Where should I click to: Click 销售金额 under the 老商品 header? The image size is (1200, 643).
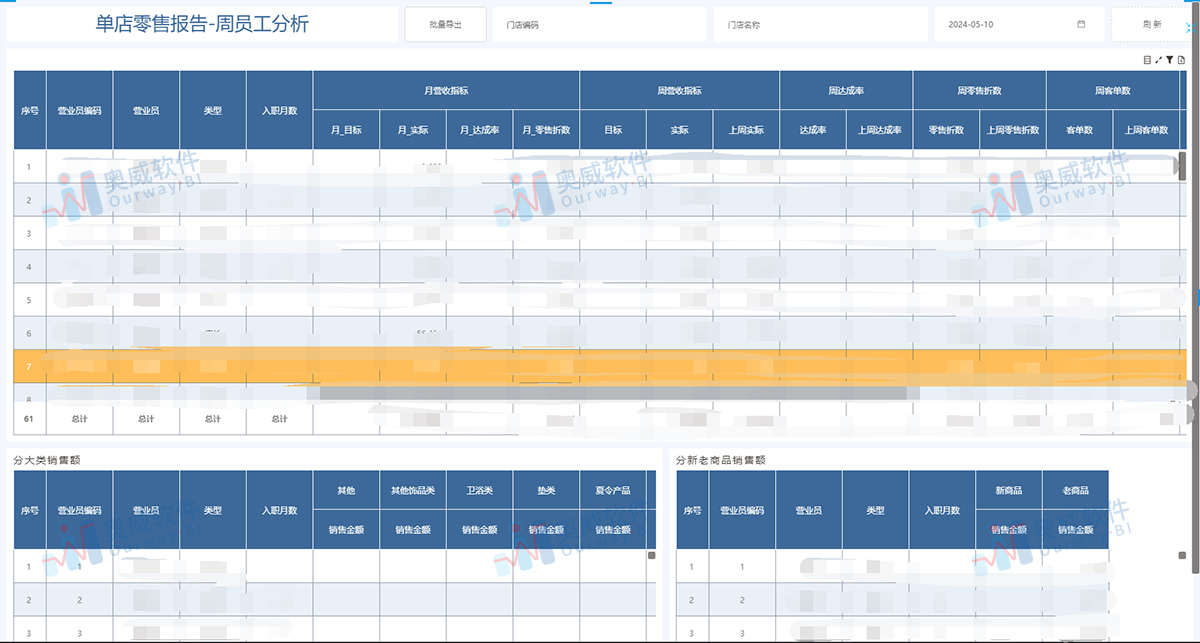(1075, 530)
